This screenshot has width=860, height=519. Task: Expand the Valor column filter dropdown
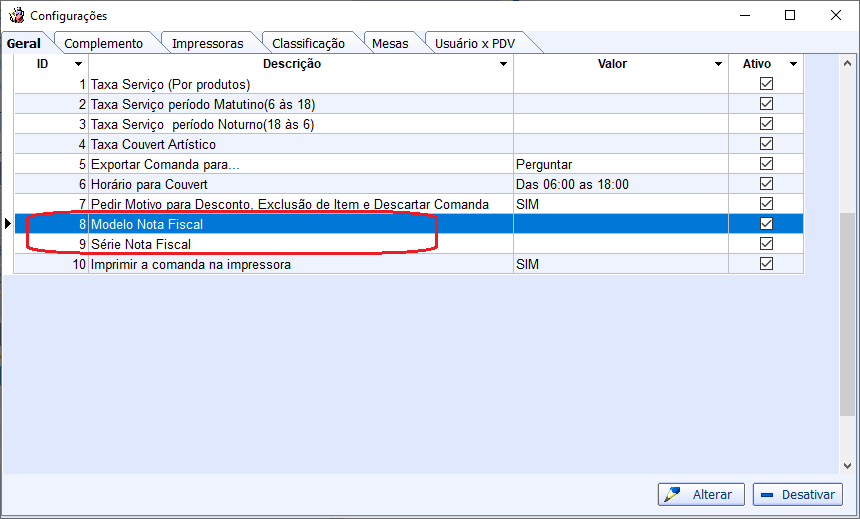point(718,64)
